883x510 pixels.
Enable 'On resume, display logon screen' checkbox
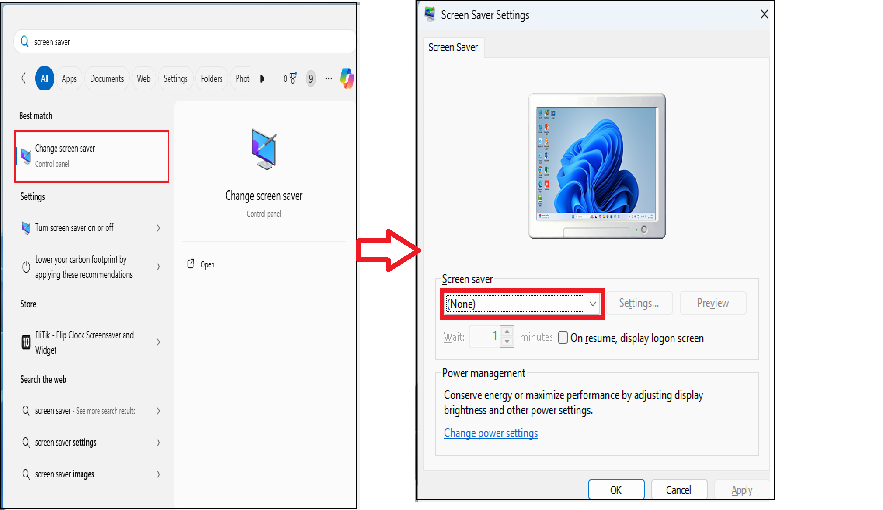[x=563, y=338]
